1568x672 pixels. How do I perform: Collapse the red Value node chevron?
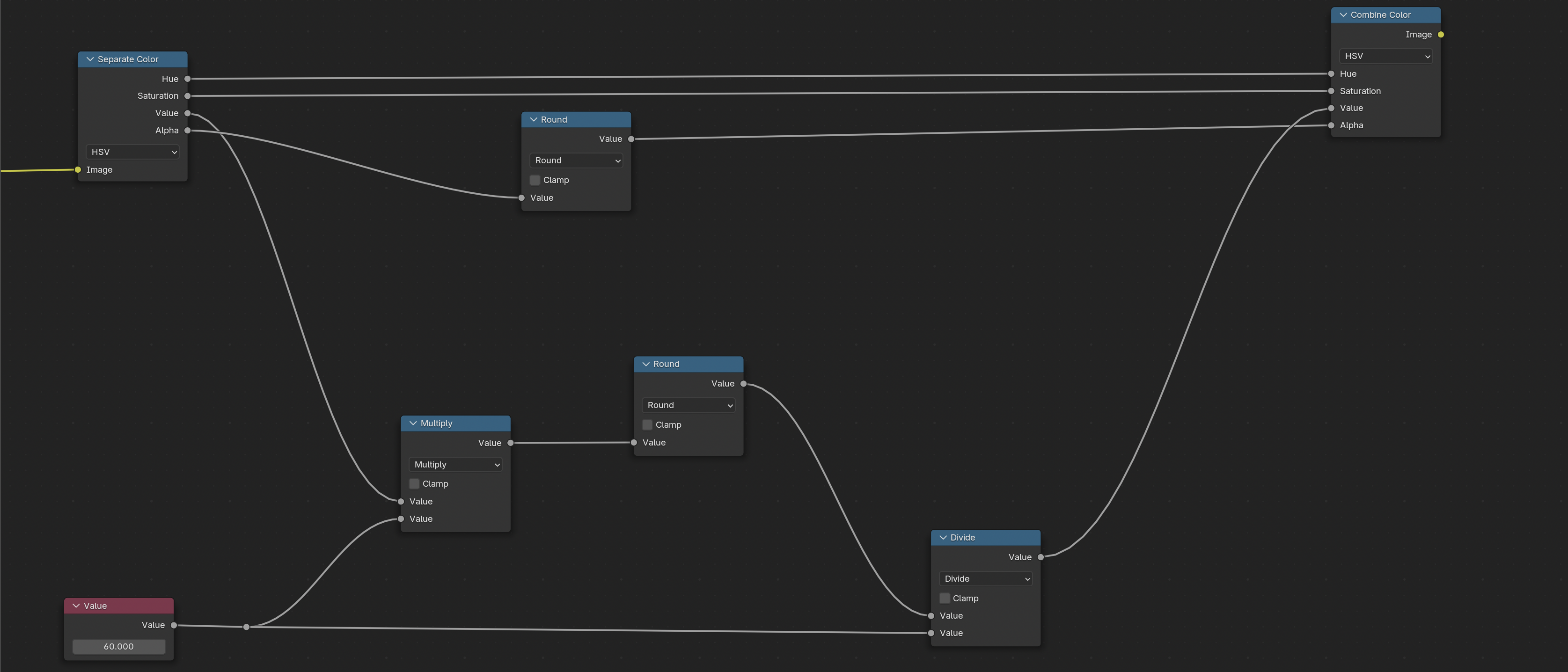click(76, 606)
